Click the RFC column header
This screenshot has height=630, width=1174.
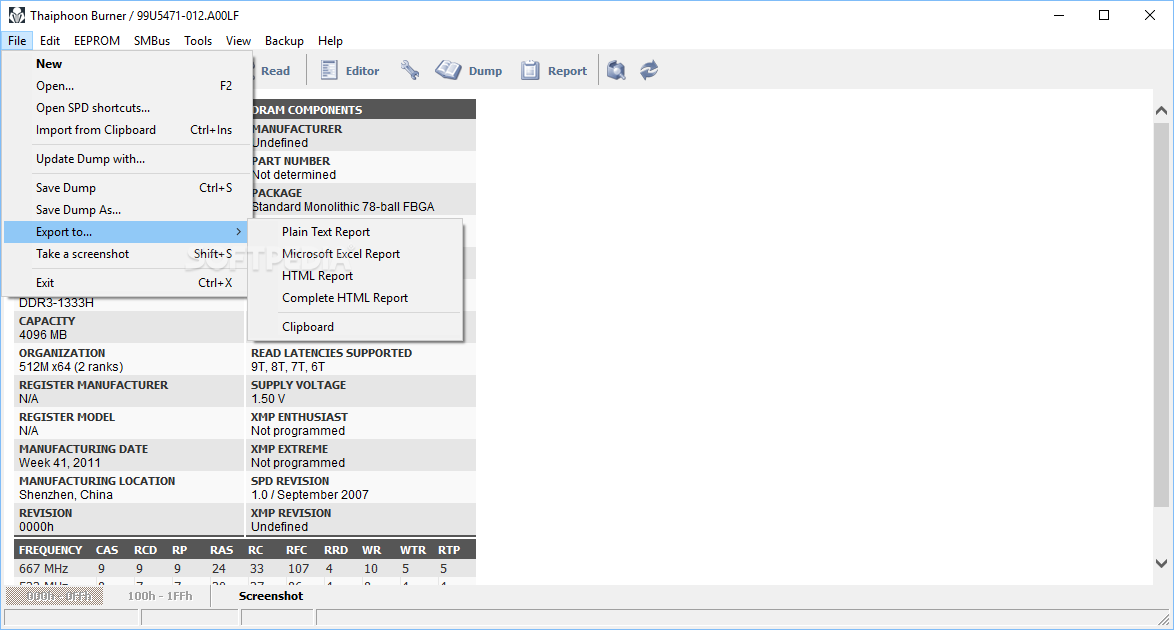[x=296, y=550]
